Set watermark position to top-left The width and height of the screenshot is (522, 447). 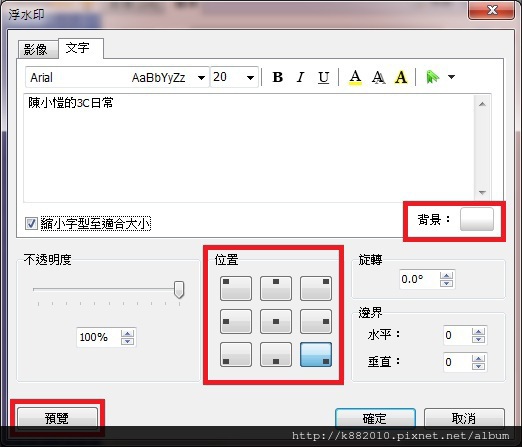(236, 288)
